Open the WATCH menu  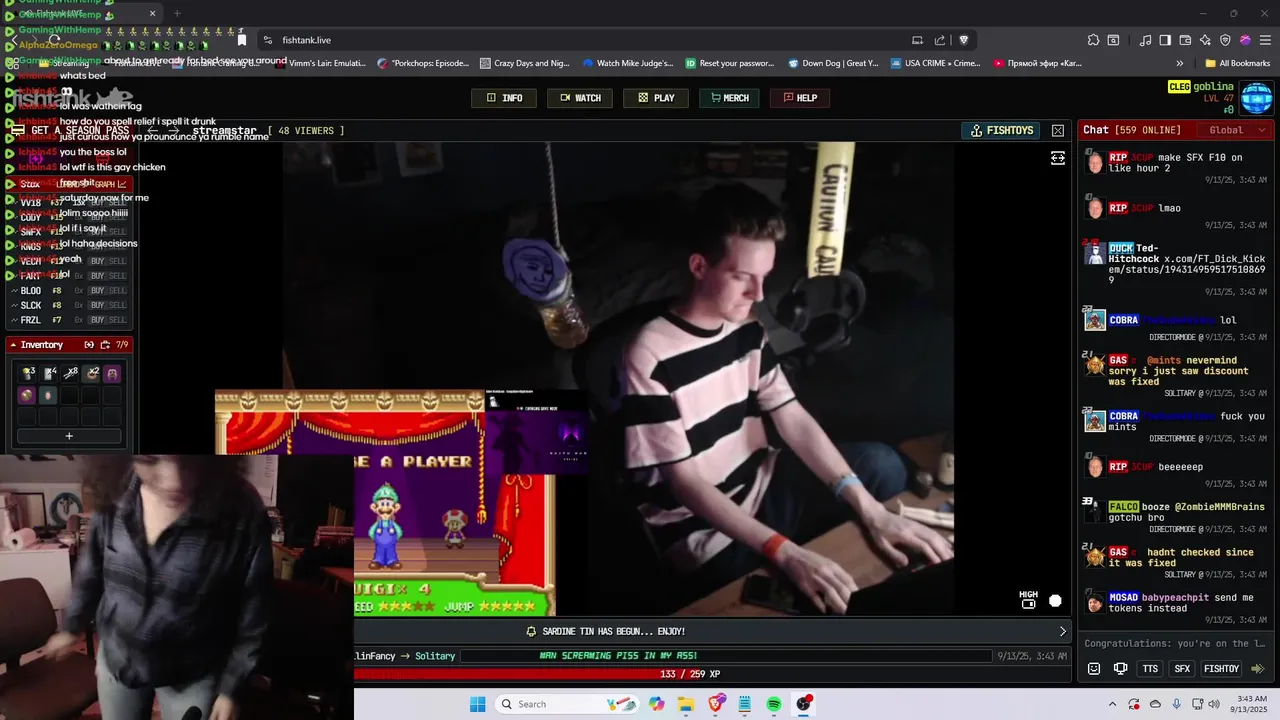pyautogui.click(x=580, y=98)
